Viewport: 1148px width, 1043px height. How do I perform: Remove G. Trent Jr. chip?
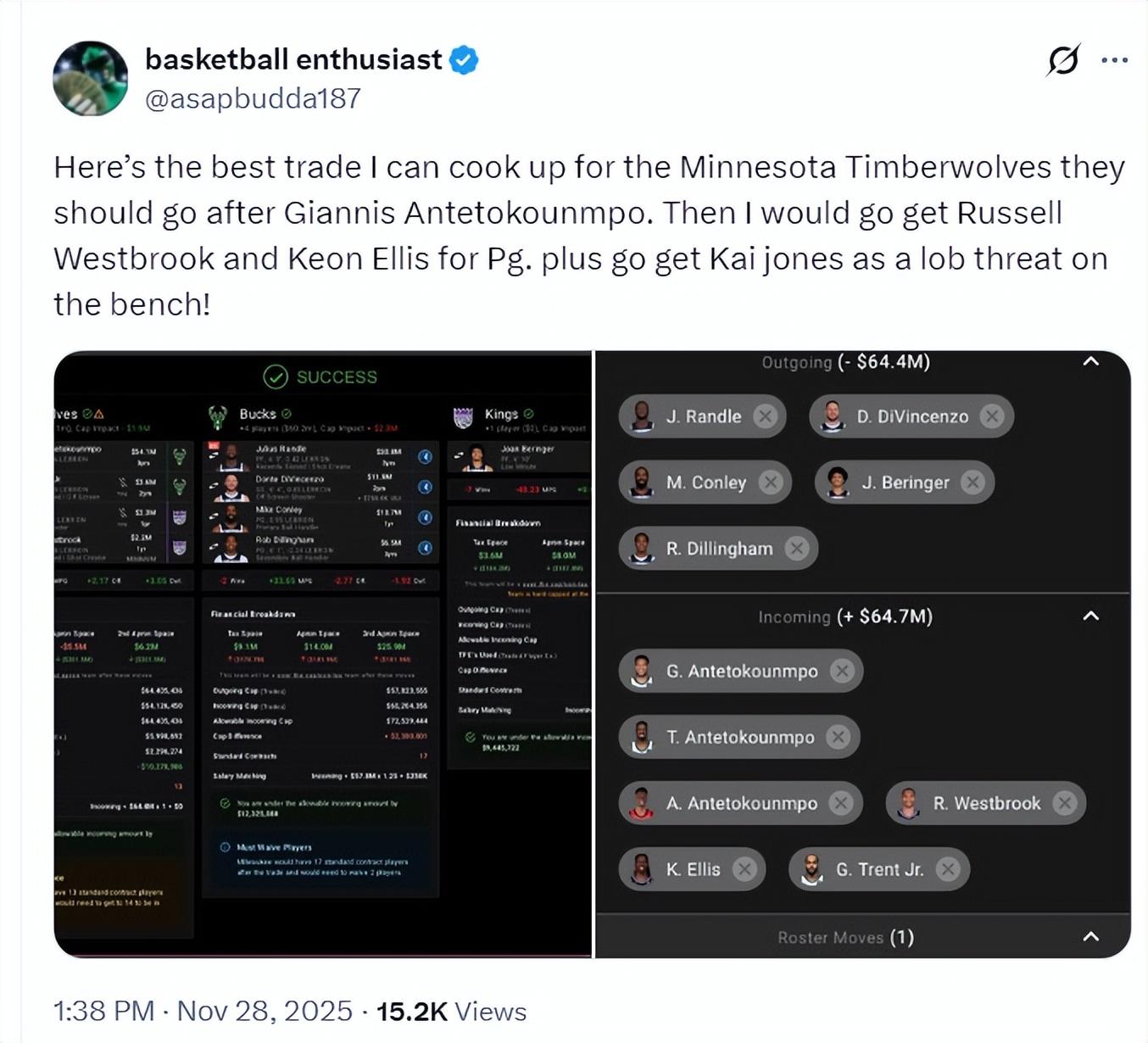coord(947,869)
